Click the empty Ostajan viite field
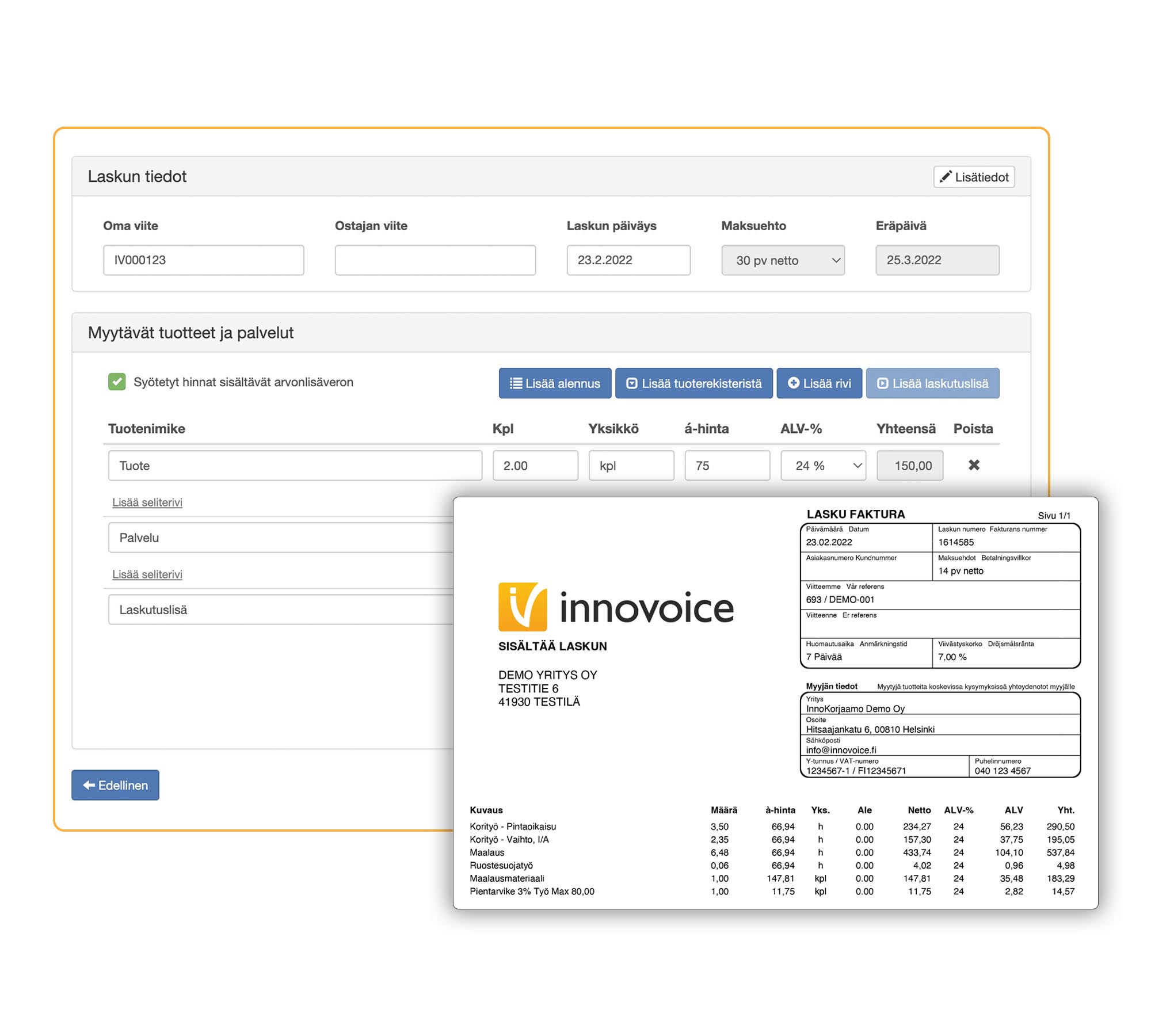This screenshot has height=1036, width=1151. [x=435, y=260]
